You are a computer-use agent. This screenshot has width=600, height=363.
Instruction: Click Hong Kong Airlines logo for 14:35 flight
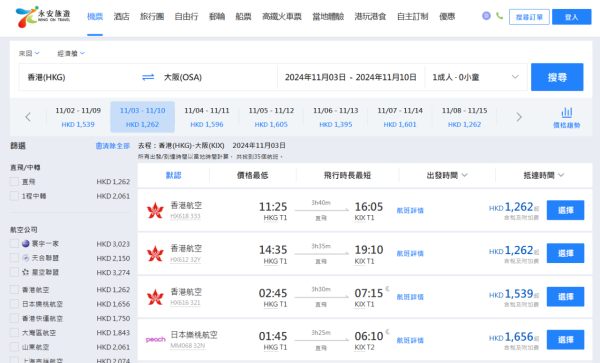click(155, 253)
